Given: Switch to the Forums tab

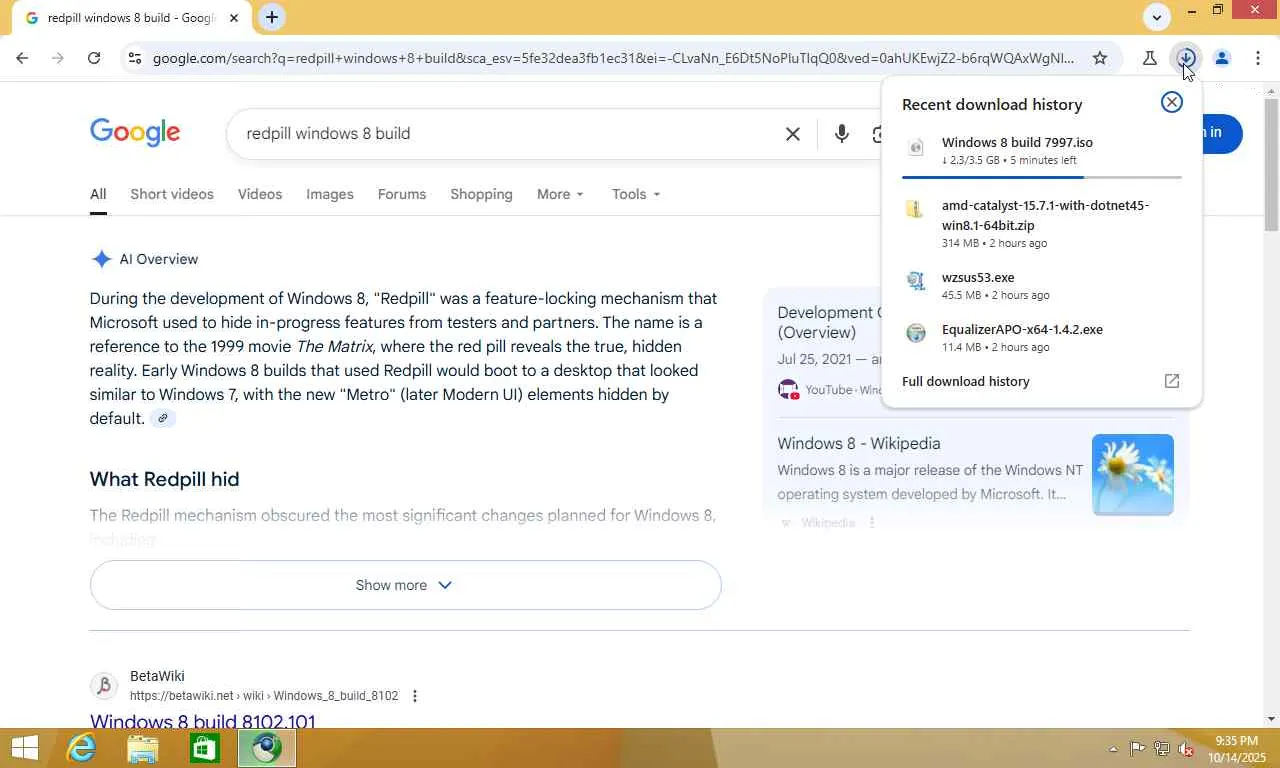Looking at the screenshot, I should point(402,194).
